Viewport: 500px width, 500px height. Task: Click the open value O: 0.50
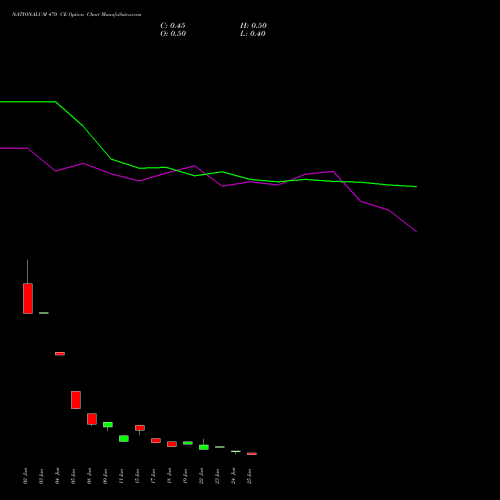173,34
